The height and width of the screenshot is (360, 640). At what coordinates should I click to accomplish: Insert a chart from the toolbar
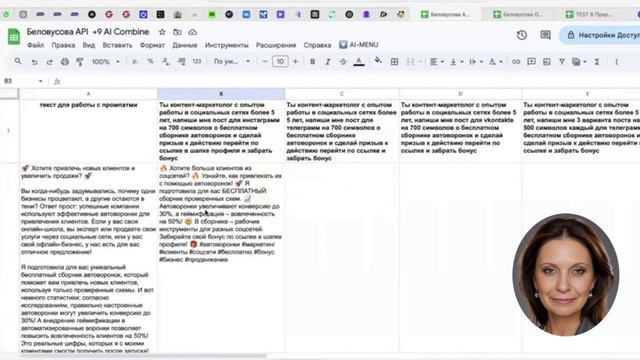(547, 62)
